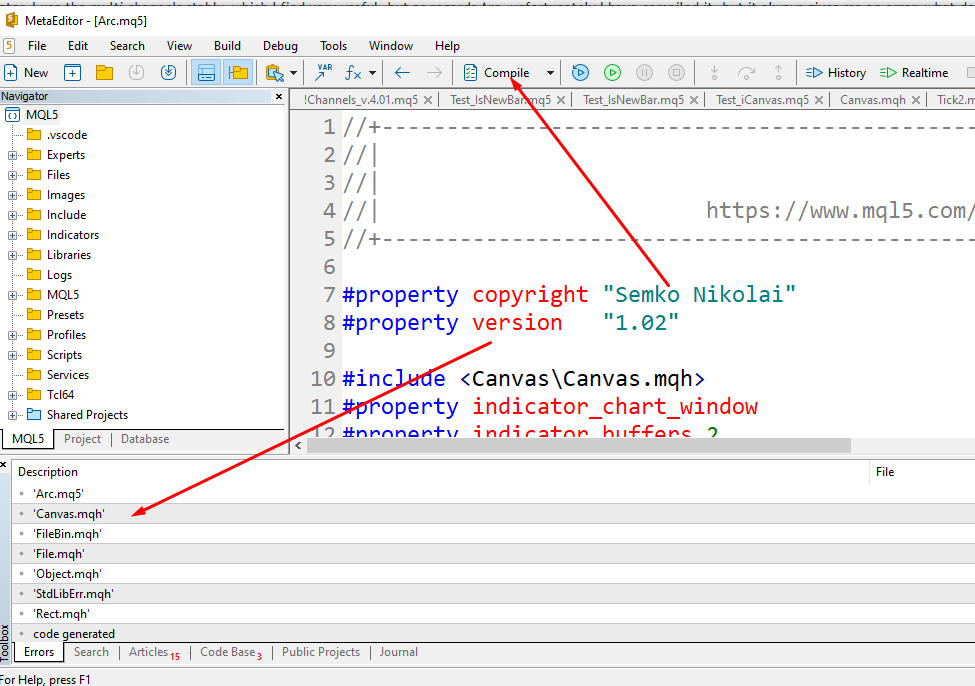Switch to the Canvas.mqh tab
The image size is (975, 686).
tap(873, 99)
